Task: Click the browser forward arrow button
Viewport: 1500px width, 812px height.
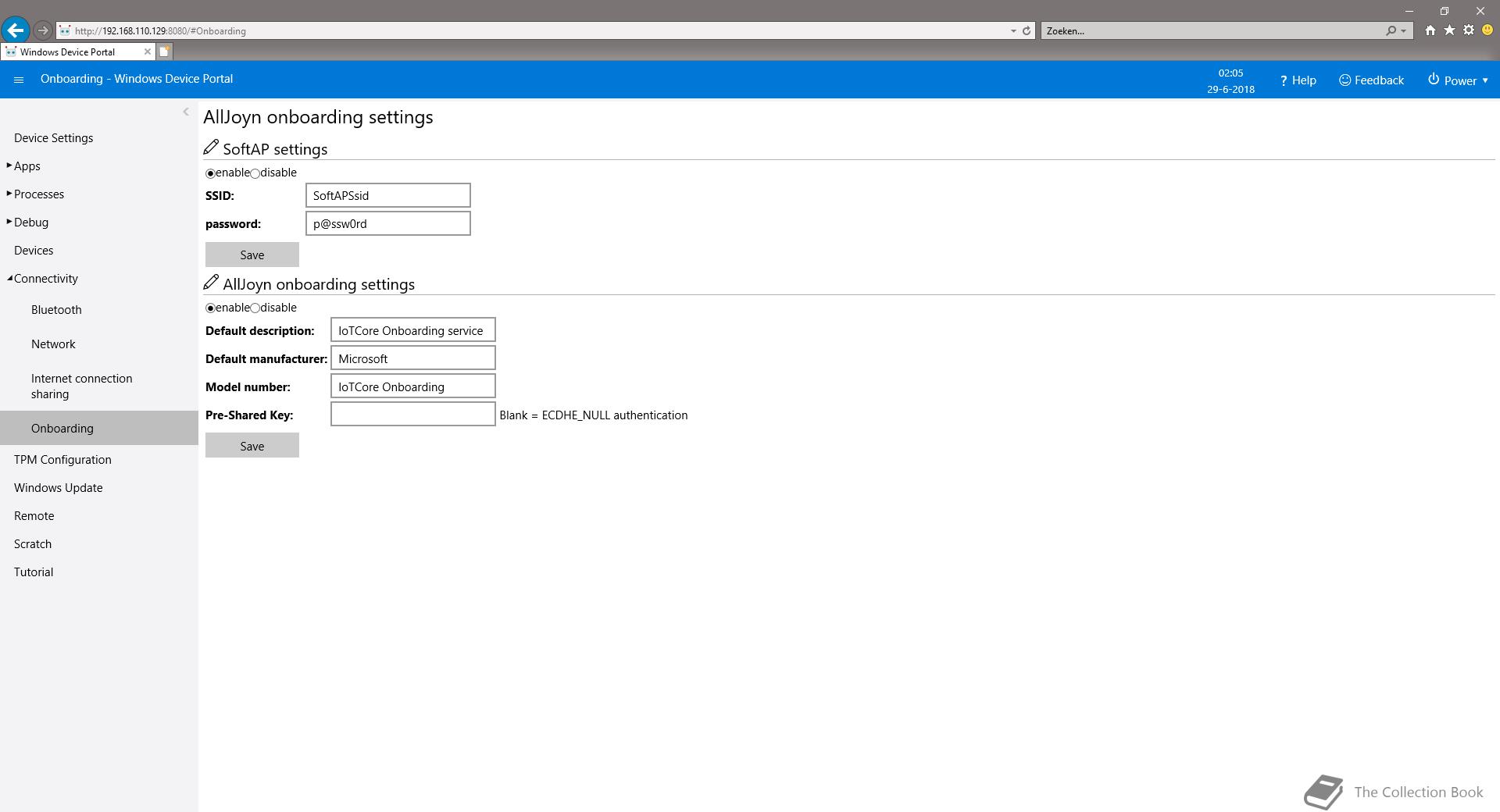Action: [43, 30]
